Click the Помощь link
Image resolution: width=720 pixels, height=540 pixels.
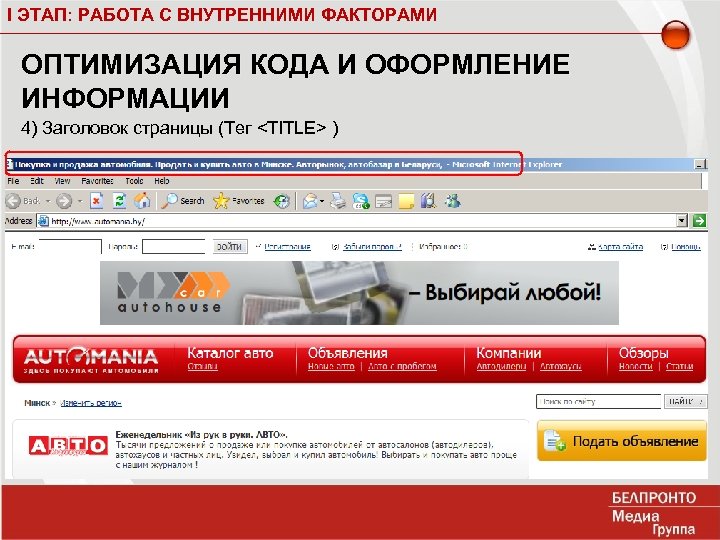click(x=686, y=247)
